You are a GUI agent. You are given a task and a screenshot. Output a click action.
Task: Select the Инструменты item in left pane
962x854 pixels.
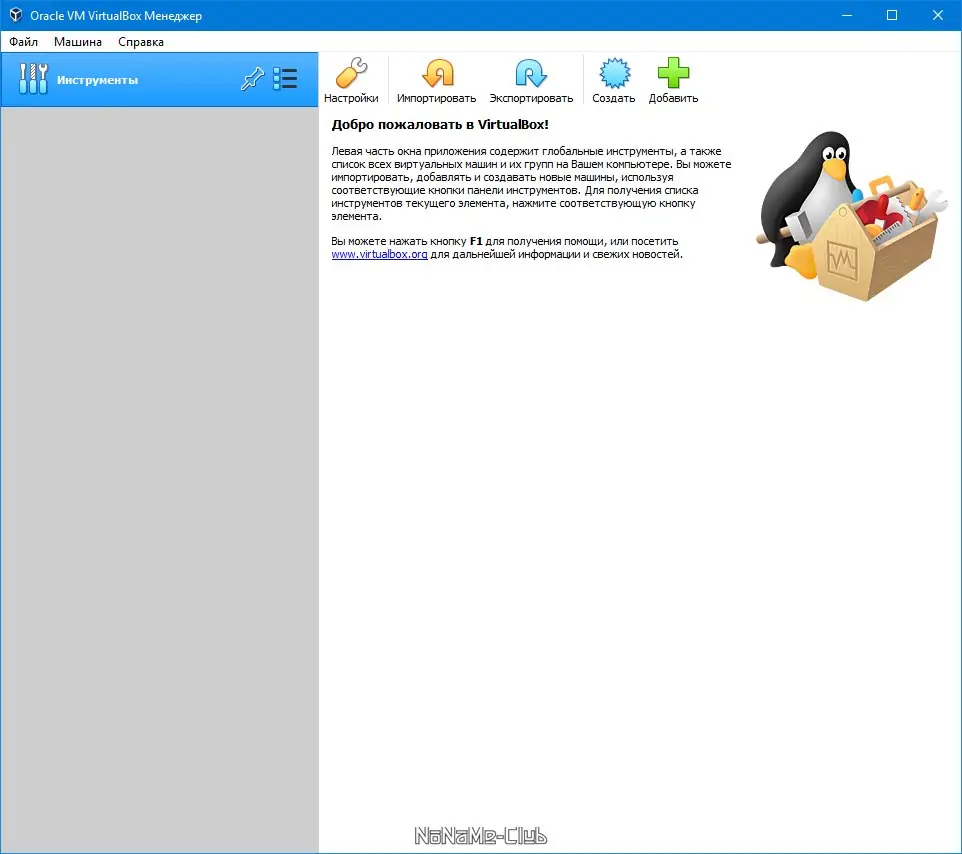(160, 80)
